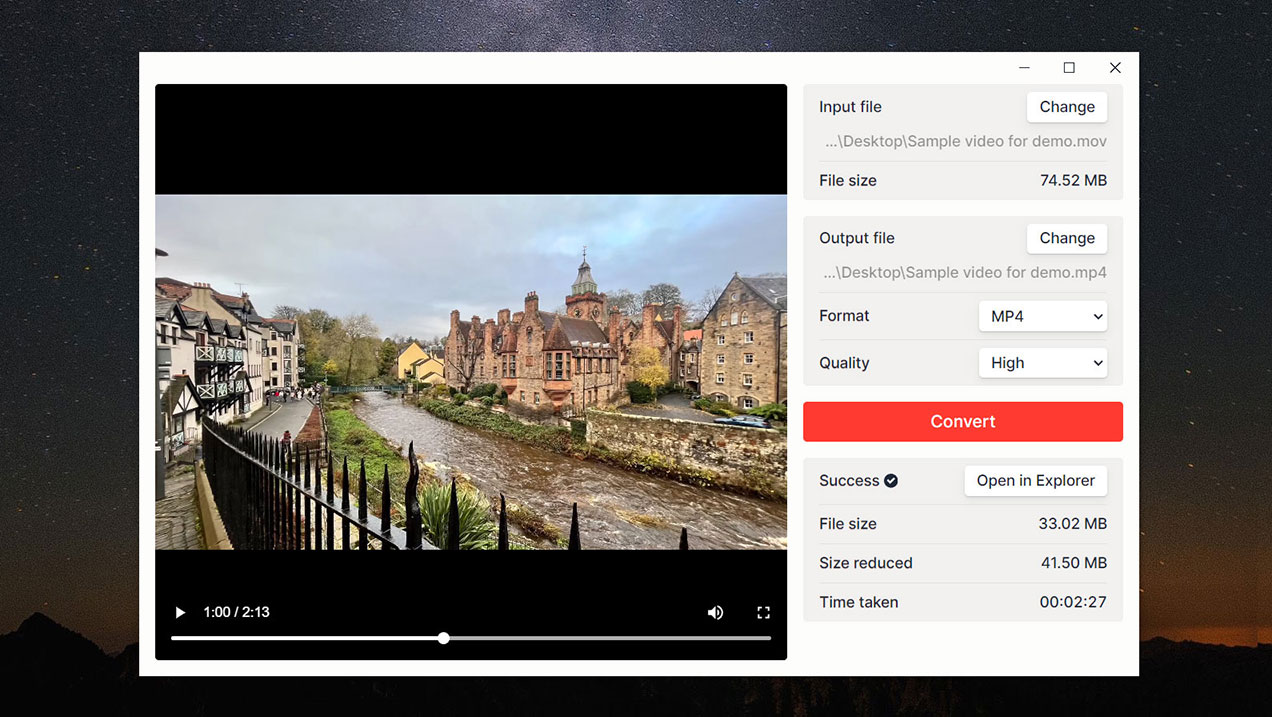Screen dimensions: 1272x717
Task: Click the Time taken label
Action: pyautogui.click(x=859, y=602)
